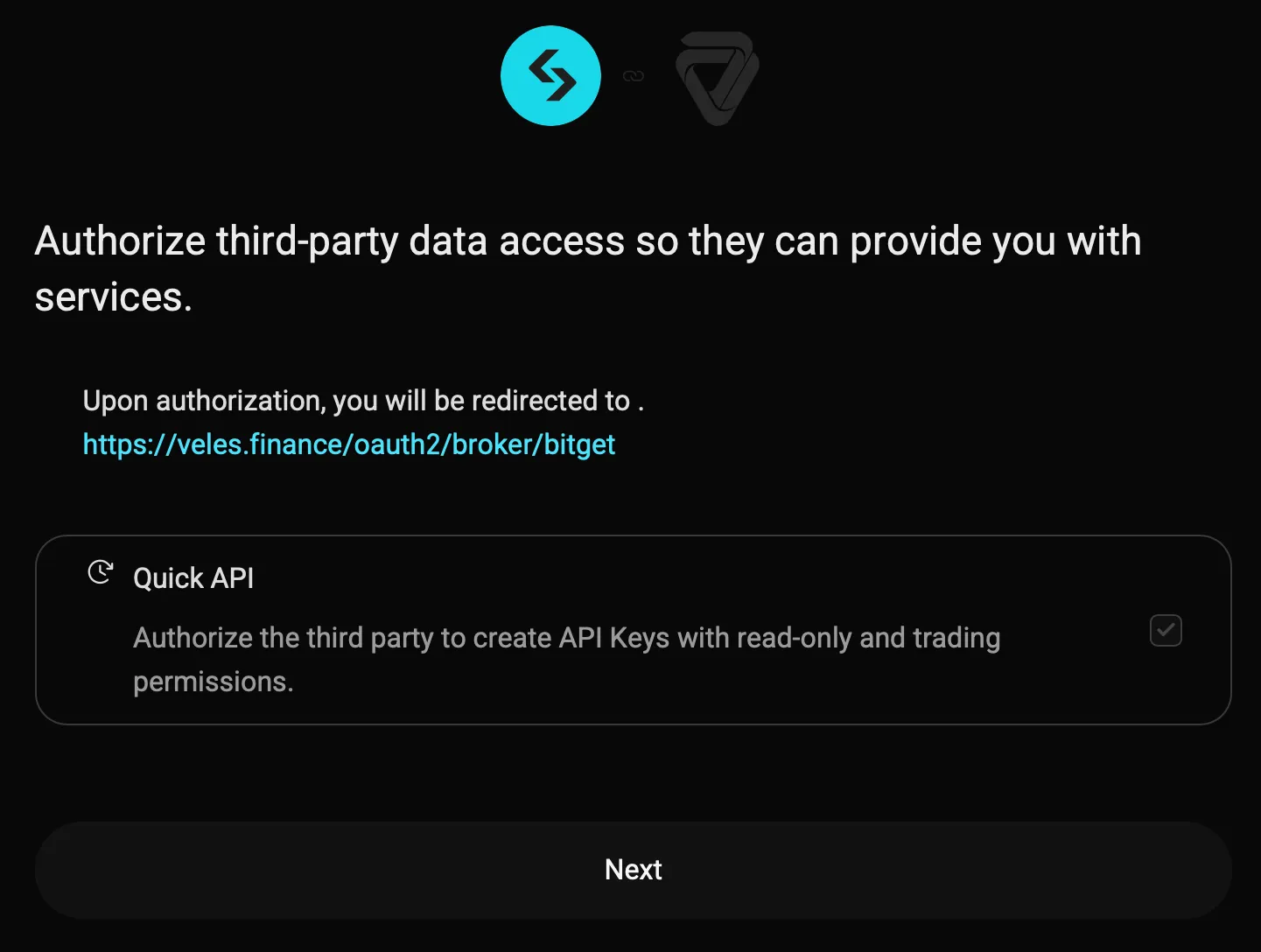Click the word 'permissions.' in the description
This screenshot has width=1261, height=952.
click(213, 682)
